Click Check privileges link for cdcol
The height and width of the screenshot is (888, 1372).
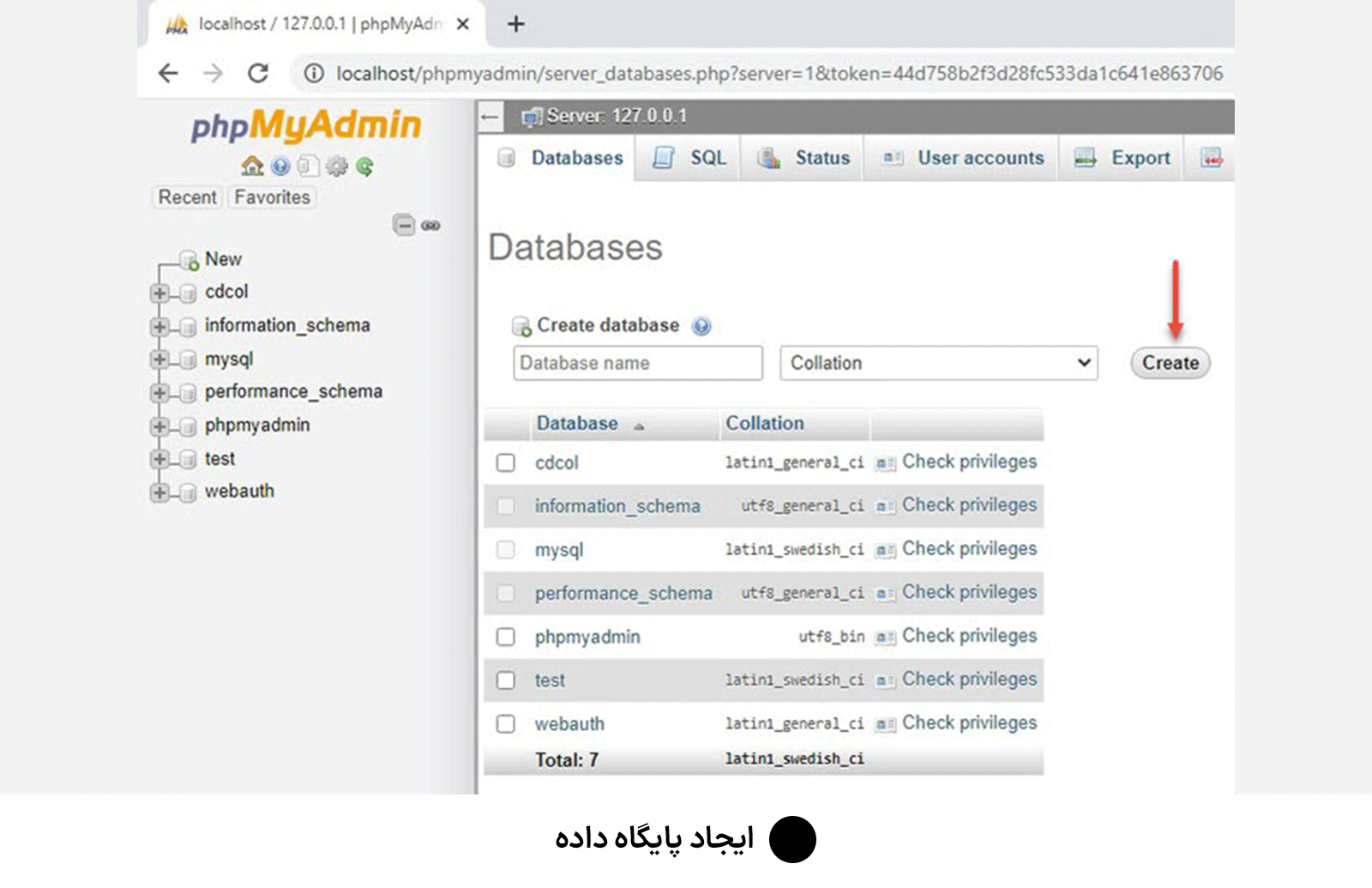click(x=969, y=462)
